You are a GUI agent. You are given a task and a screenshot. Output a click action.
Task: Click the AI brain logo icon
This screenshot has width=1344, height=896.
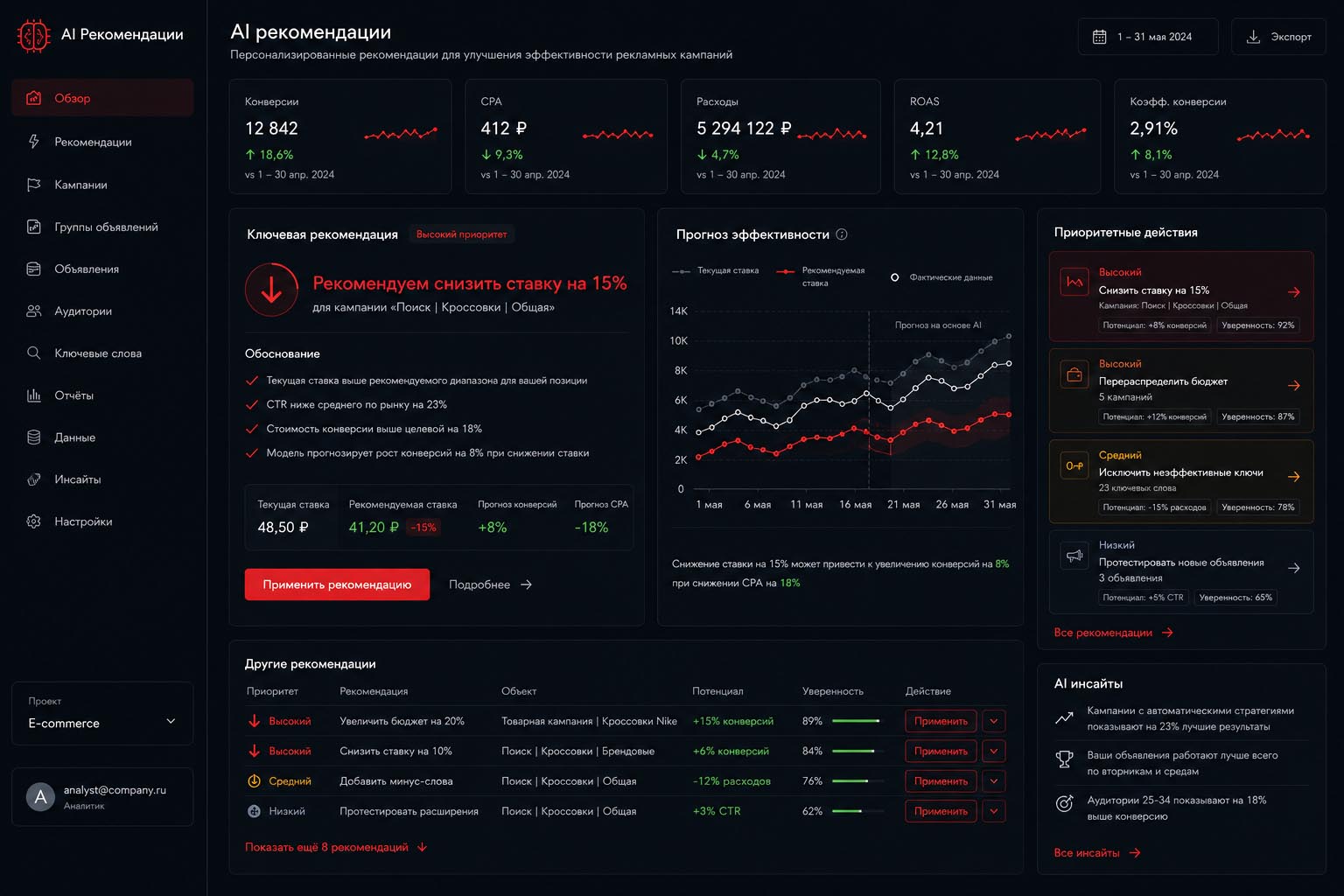(x=33, y=36)
